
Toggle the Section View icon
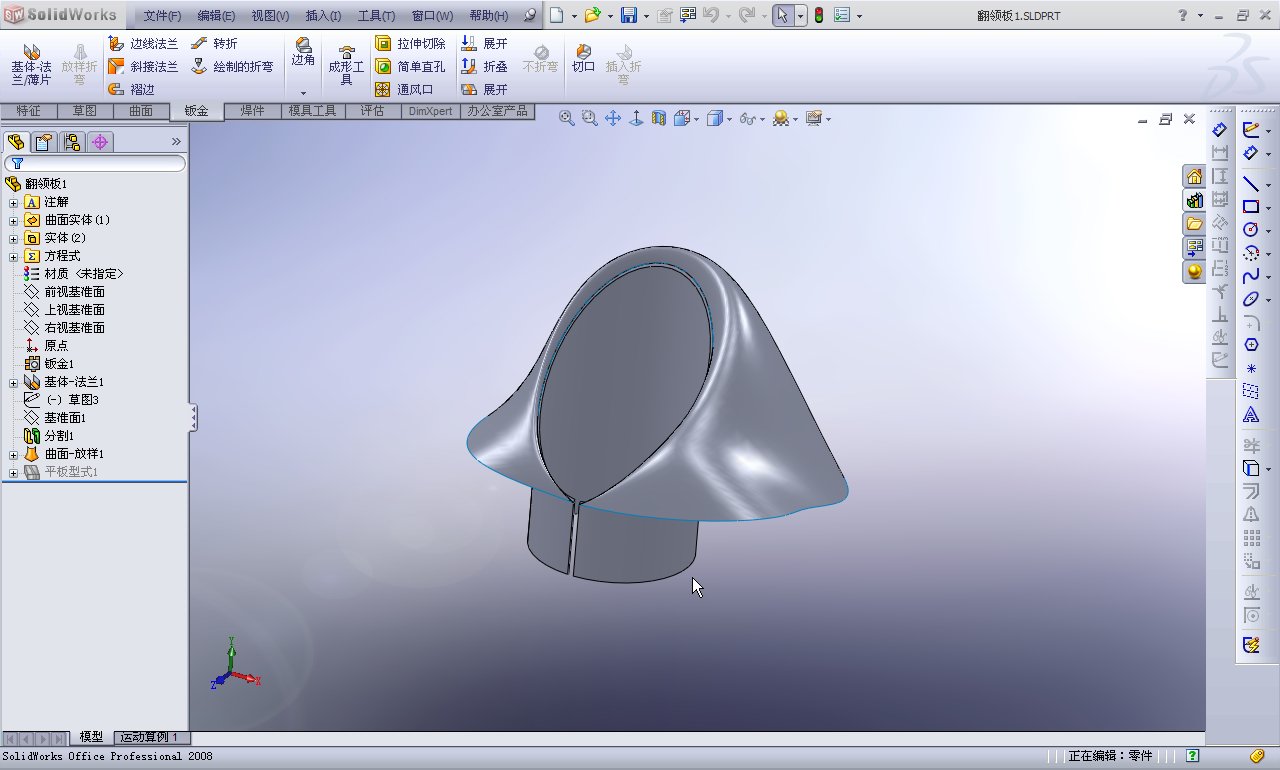tap(658, 118)
